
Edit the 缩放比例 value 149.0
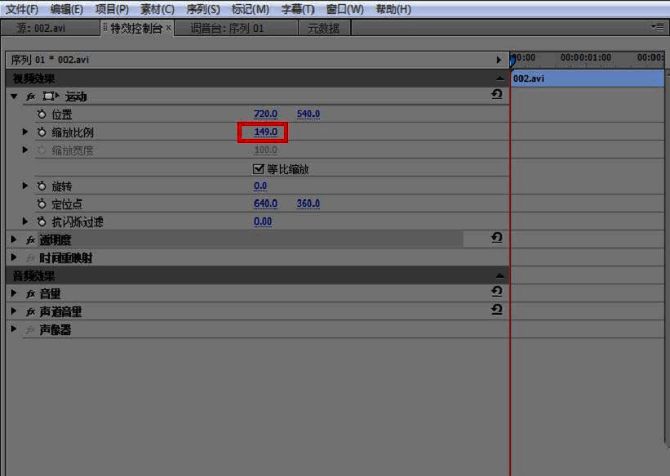pos(265,132)
